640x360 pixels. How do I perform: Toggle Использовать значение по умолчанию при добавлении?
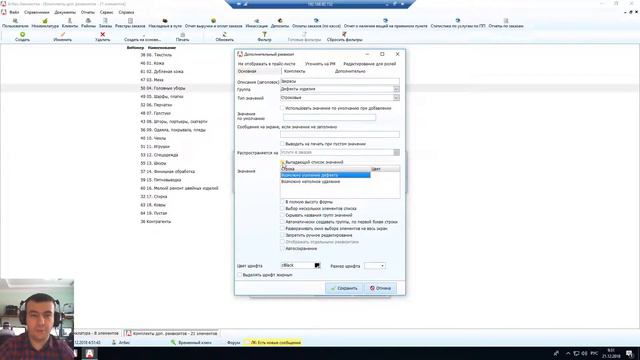click(282, 108)
